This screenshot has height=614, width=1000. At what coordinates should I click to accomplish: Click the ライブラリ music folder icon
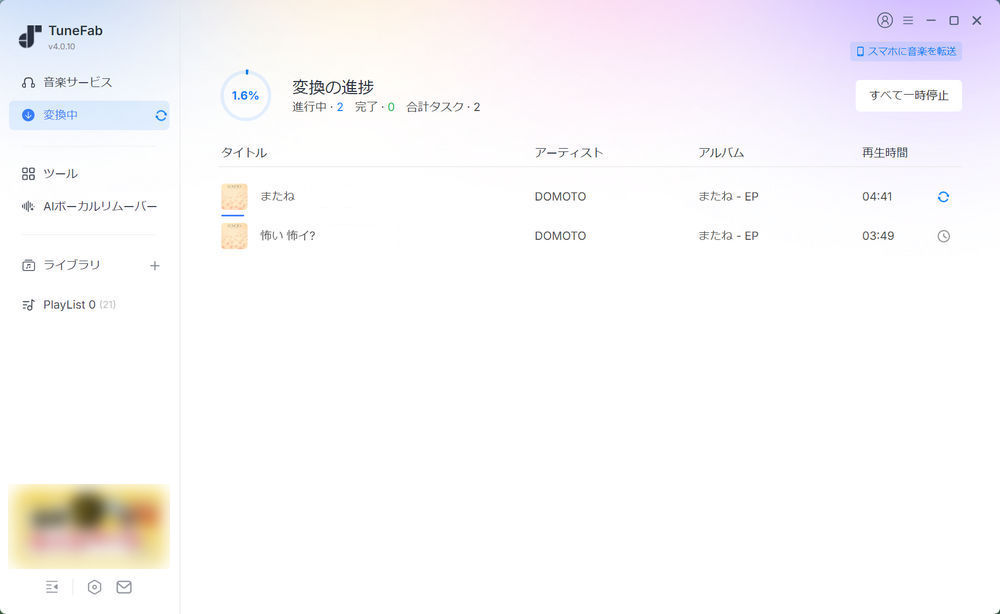point(28,265)
